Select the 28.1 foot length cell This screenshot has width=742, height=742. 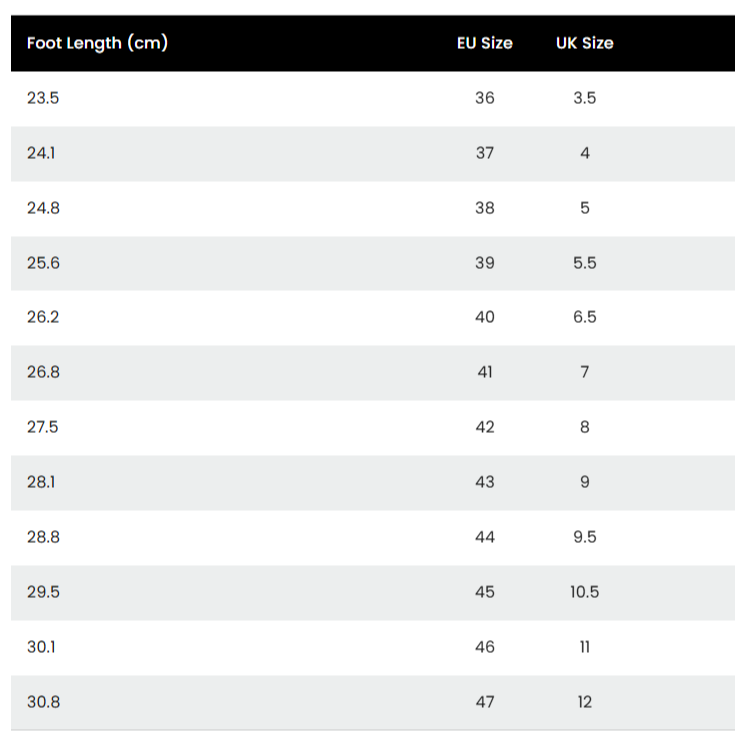[x=42, y=482]
